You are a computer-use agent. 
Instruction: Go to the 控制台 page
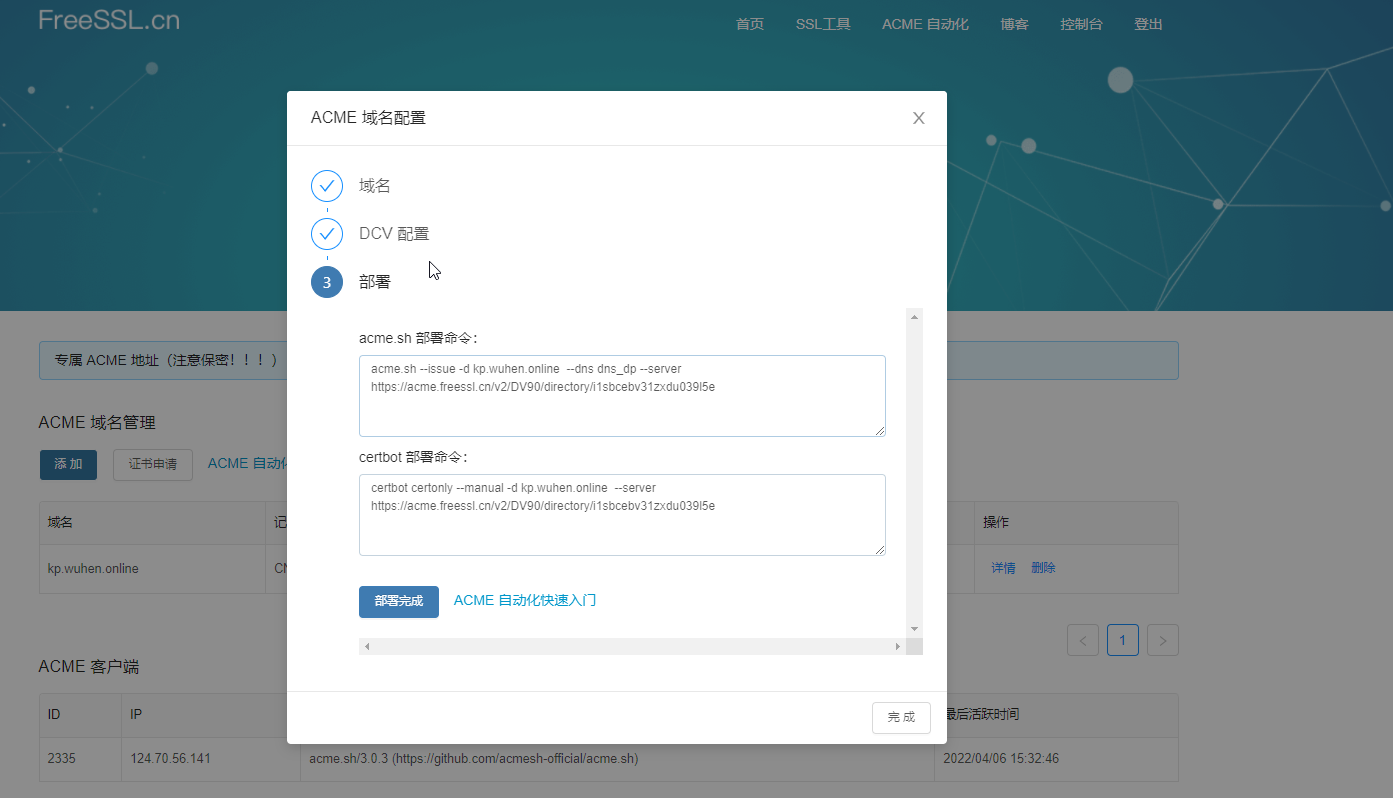pyautogui.click(x=1081, y=24)
